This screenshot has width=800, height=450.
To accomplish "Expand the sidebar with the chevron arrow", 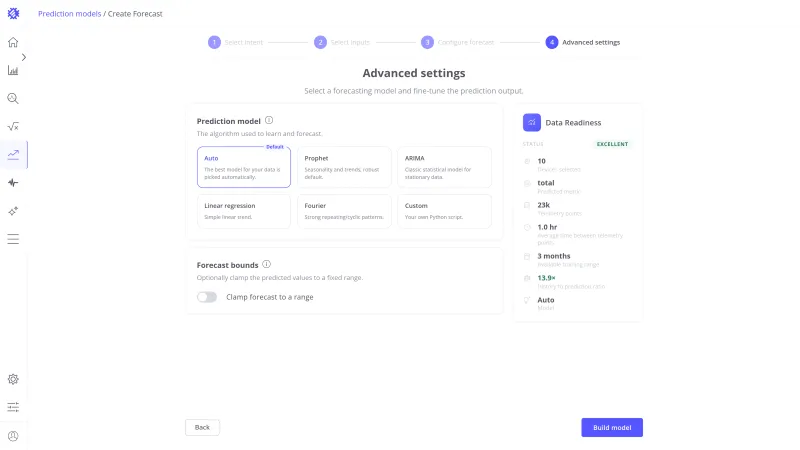I will [x=23, y=57].
